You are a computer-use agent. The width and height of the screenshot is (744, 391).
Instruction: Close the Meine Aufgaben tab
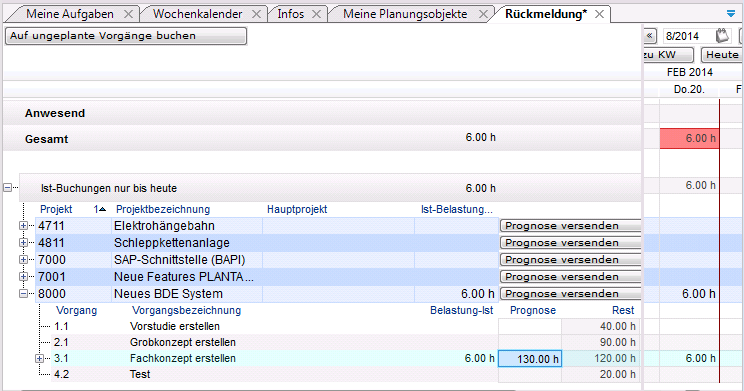coord(128,14)
